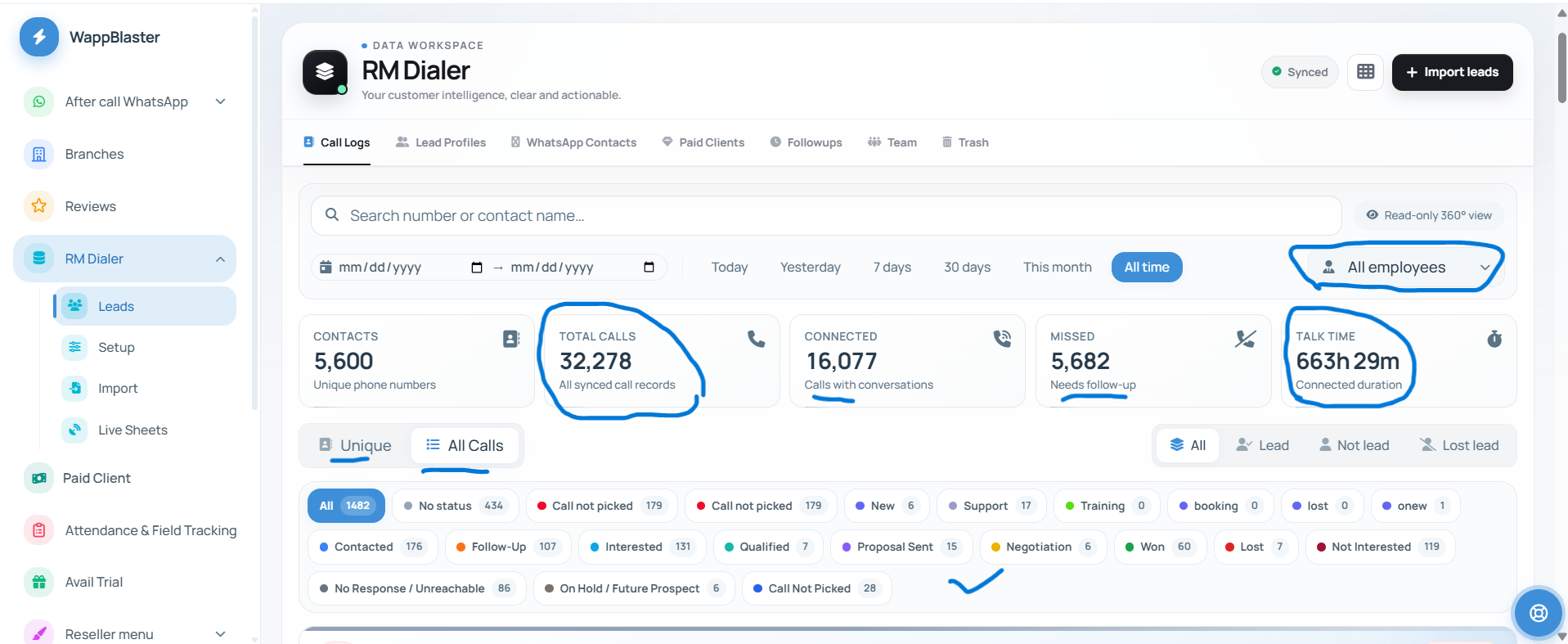Viewport: 1568px width, 644px height.
Task: Click the Reseller menu brush icon
Action: [38, 633]
